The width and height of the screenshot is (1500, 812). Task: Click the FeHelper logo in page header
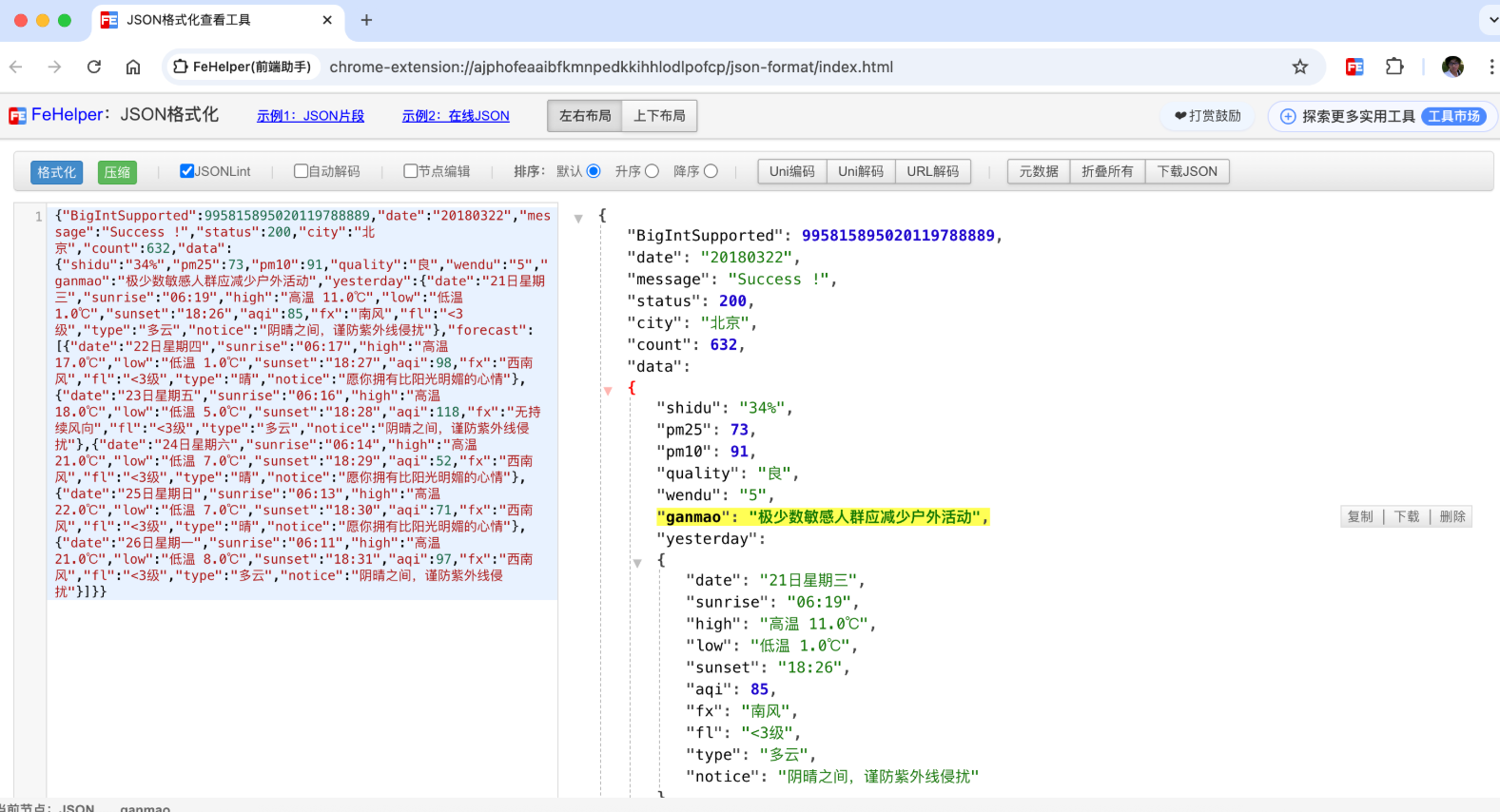(x=18, y=116)
